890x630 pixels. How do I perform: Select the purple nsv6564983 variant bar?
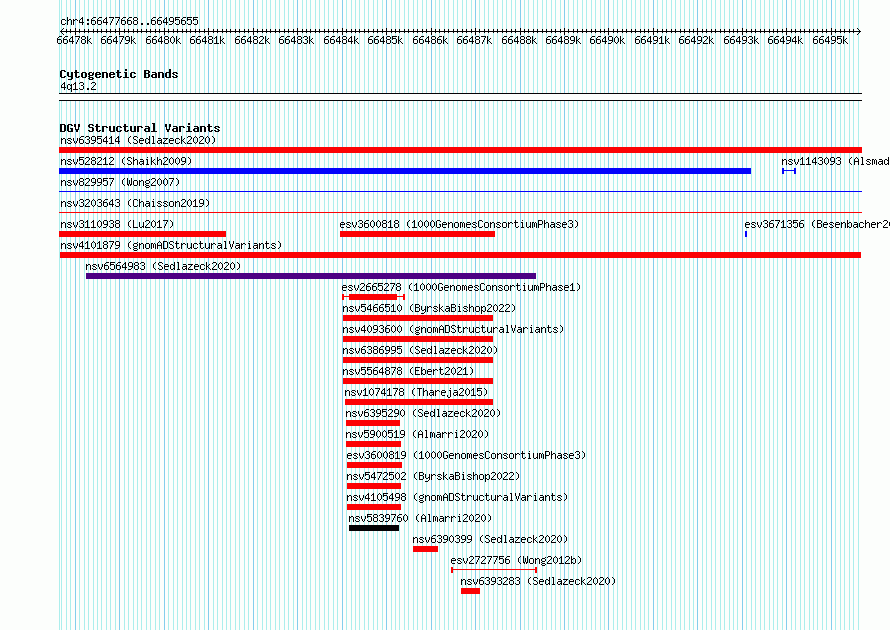click(311, 276)
